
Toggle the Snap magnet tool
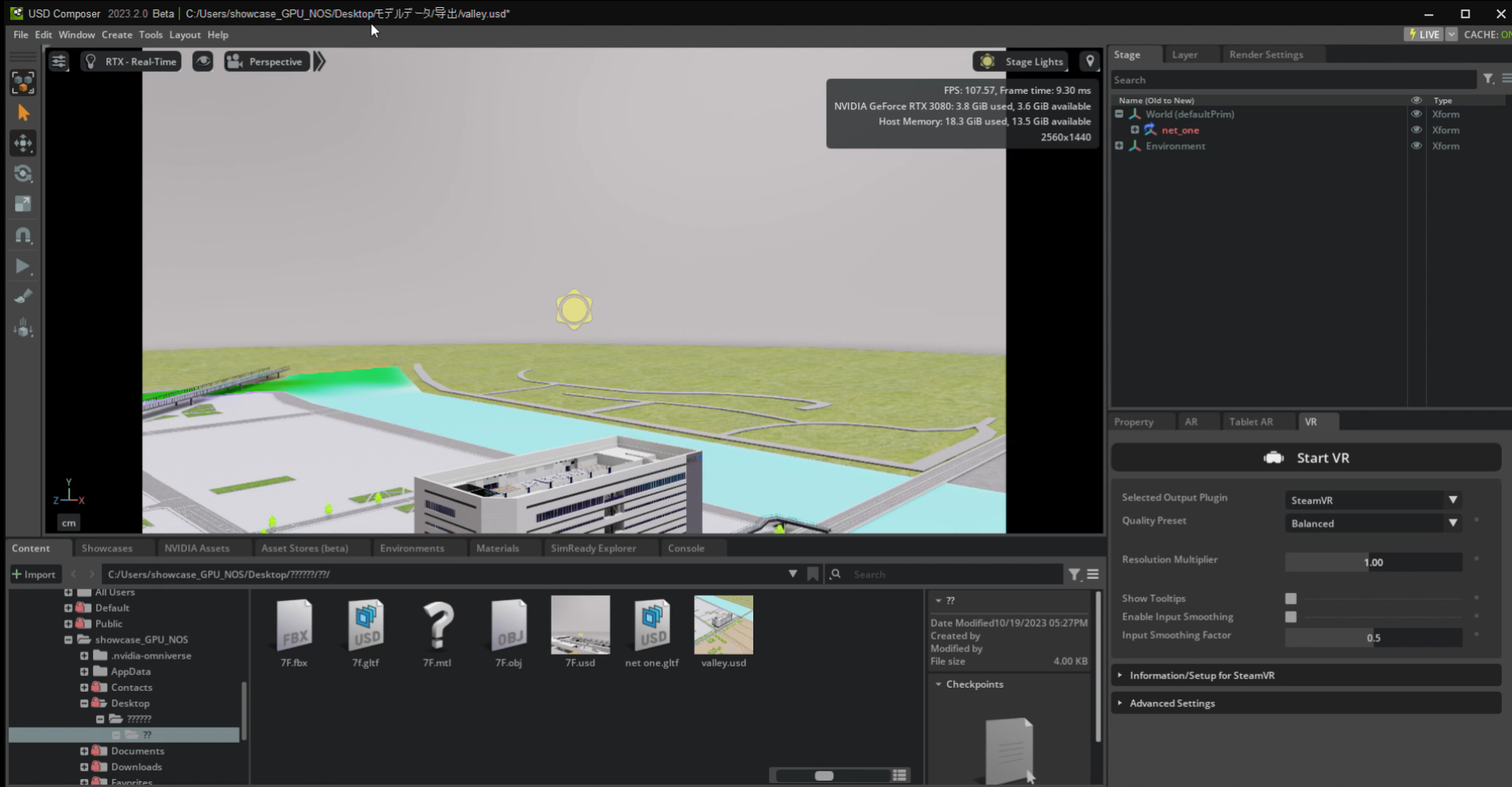coord(23,236)
